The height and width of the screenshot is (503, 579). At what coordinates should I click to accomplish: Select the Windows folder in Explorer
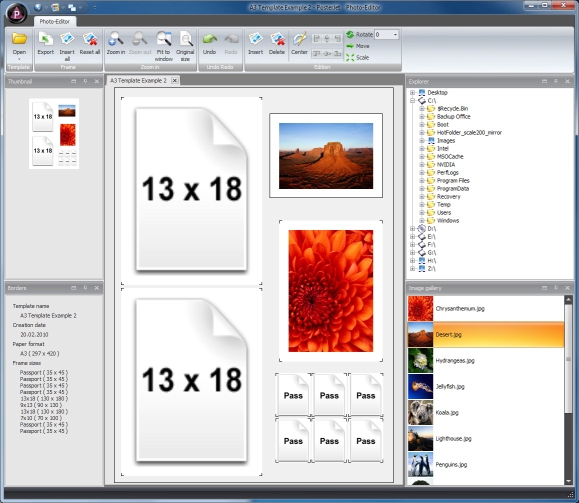click(x=448, y=221)
